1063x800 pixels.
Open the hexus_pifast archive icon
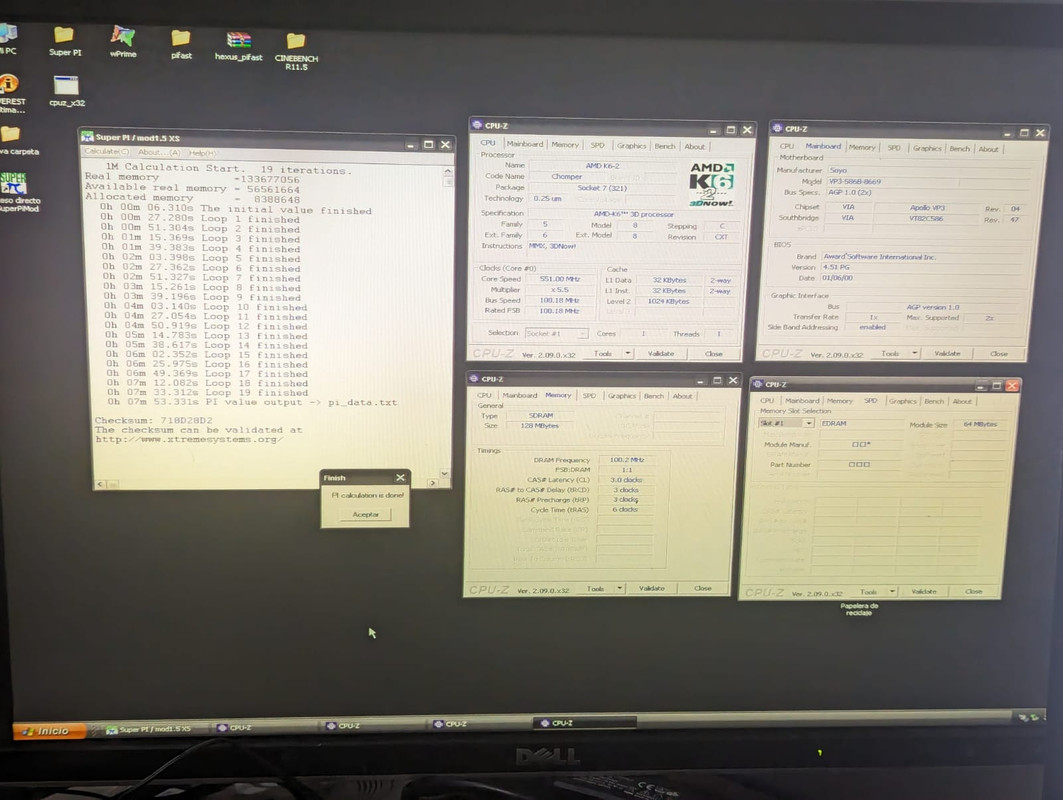tap(239, 46)
